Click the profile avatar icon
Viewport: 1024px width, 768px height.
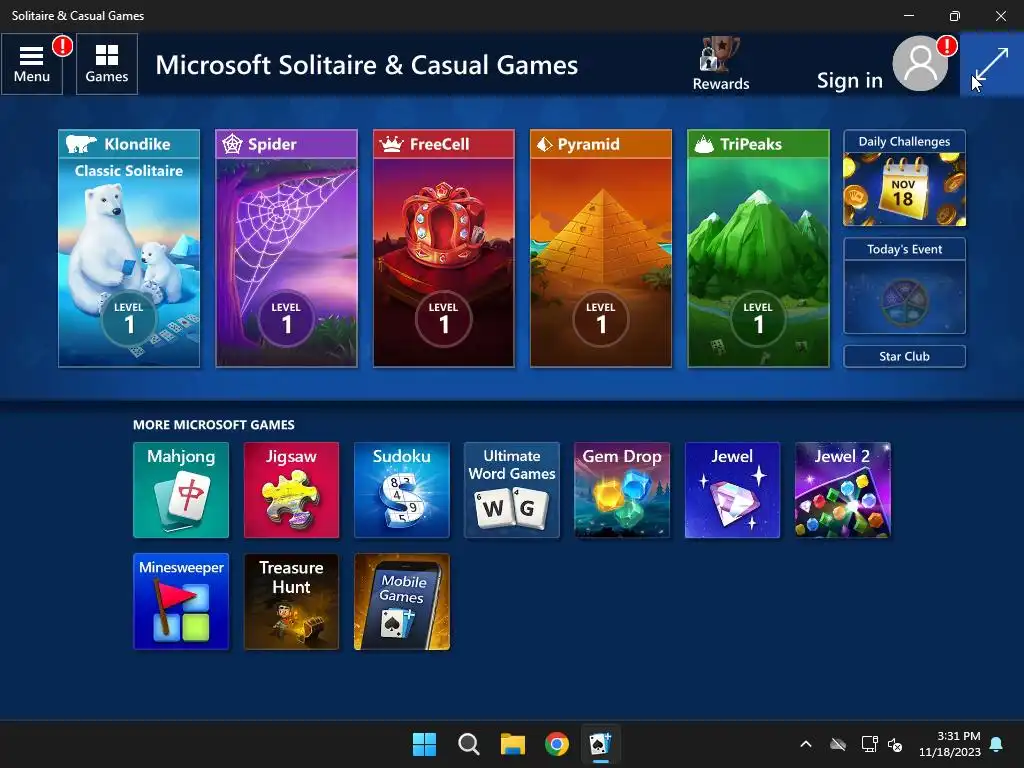[920, 63]
